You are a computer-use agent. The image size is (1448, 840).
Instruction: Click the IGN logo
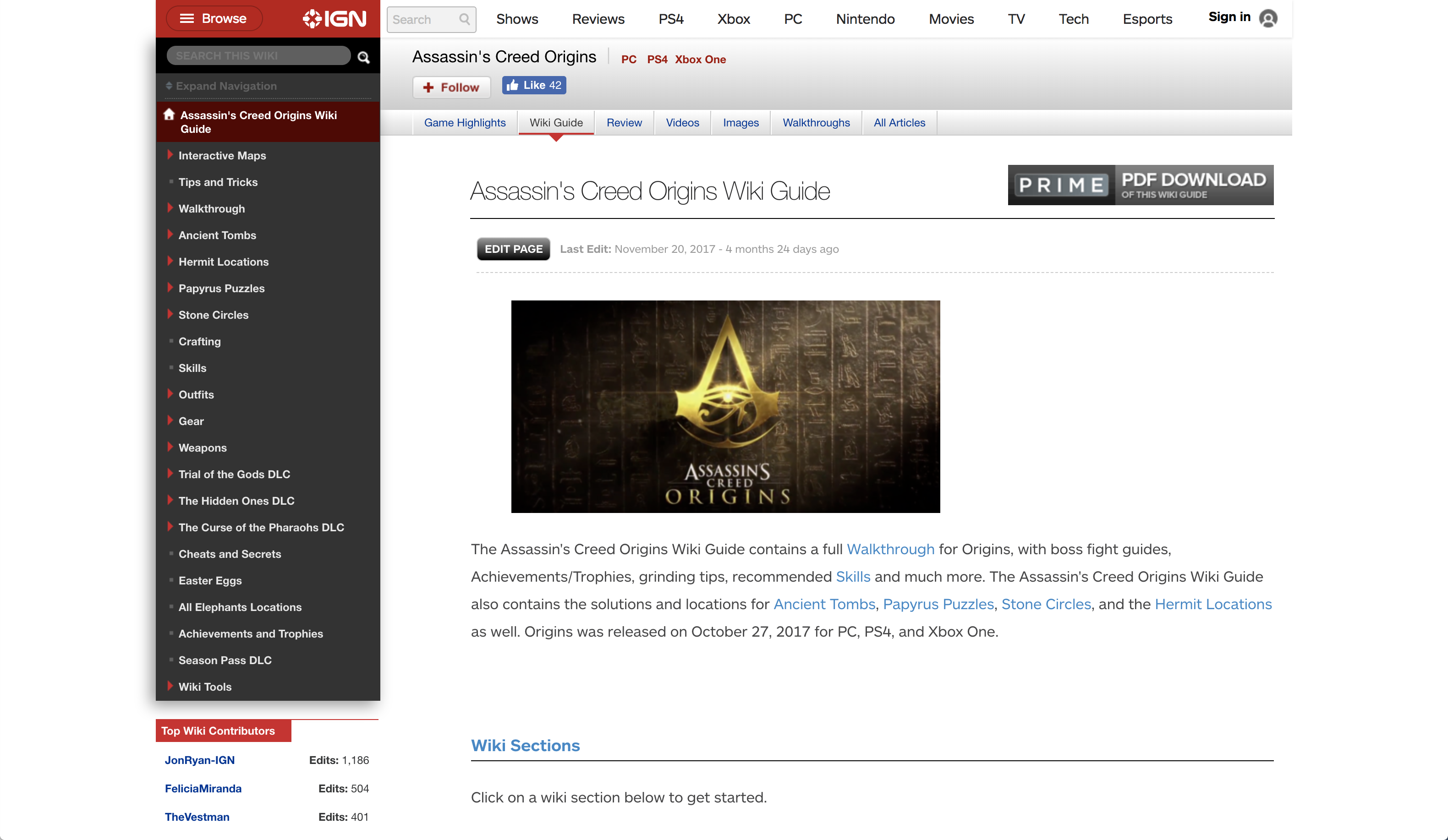pyautogui.click(x=334, y=19)
